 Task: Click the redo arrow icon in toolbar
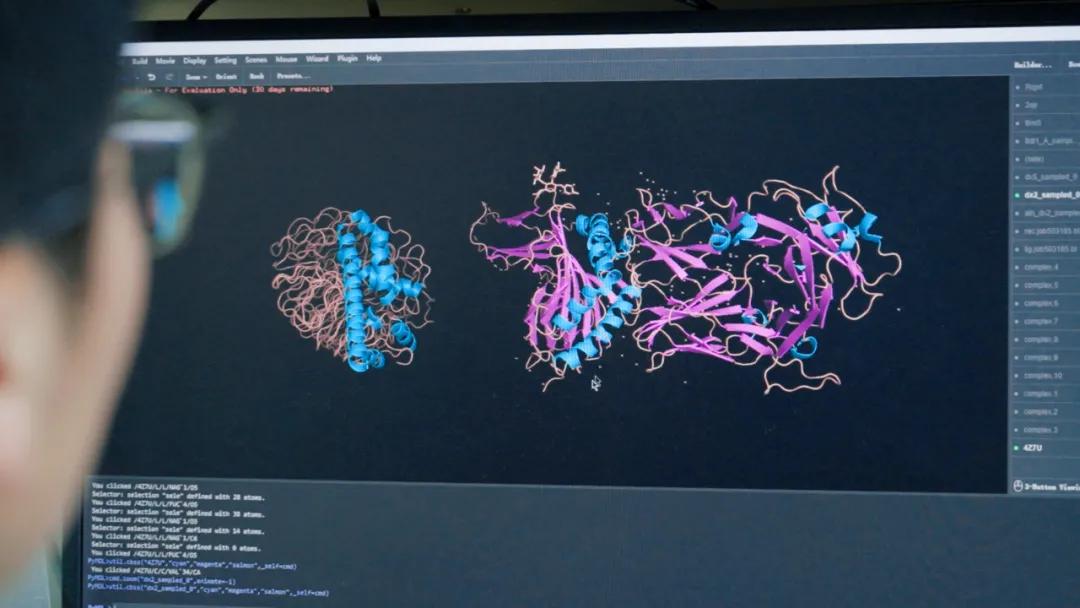point(169,77)
